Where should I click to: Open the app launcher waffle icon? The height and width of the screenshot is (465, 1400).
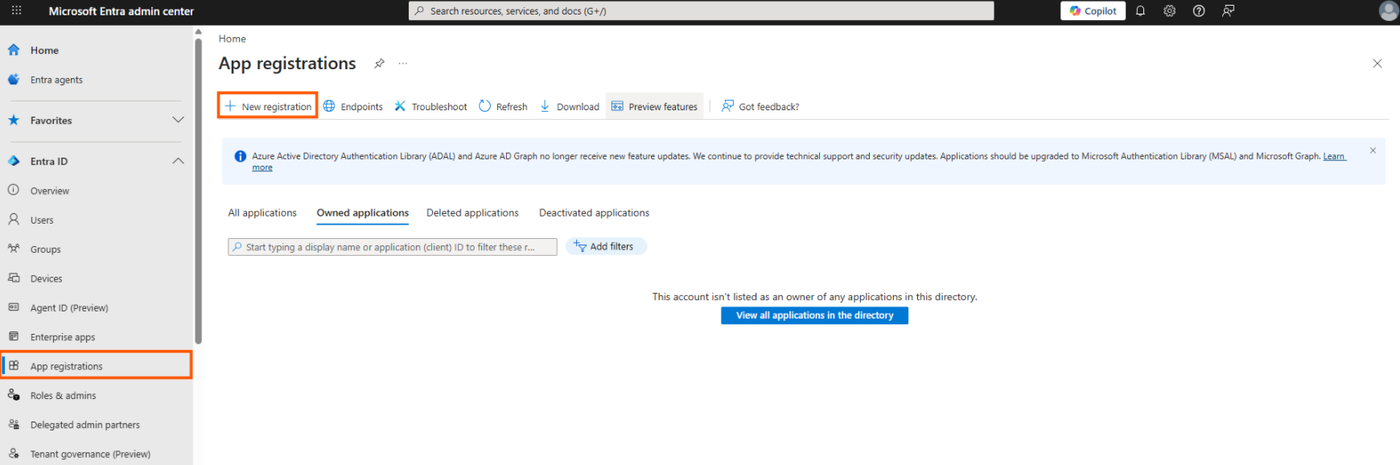(x=16, y=11)
